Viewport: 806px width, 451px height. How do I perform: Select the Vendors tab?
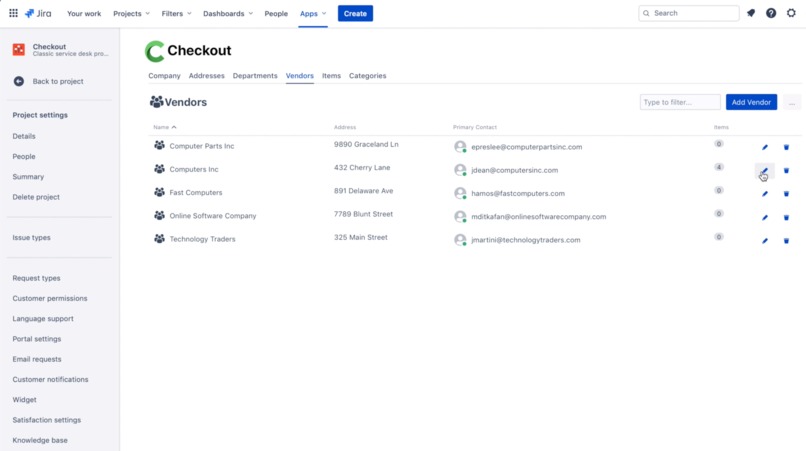[300, 76]
